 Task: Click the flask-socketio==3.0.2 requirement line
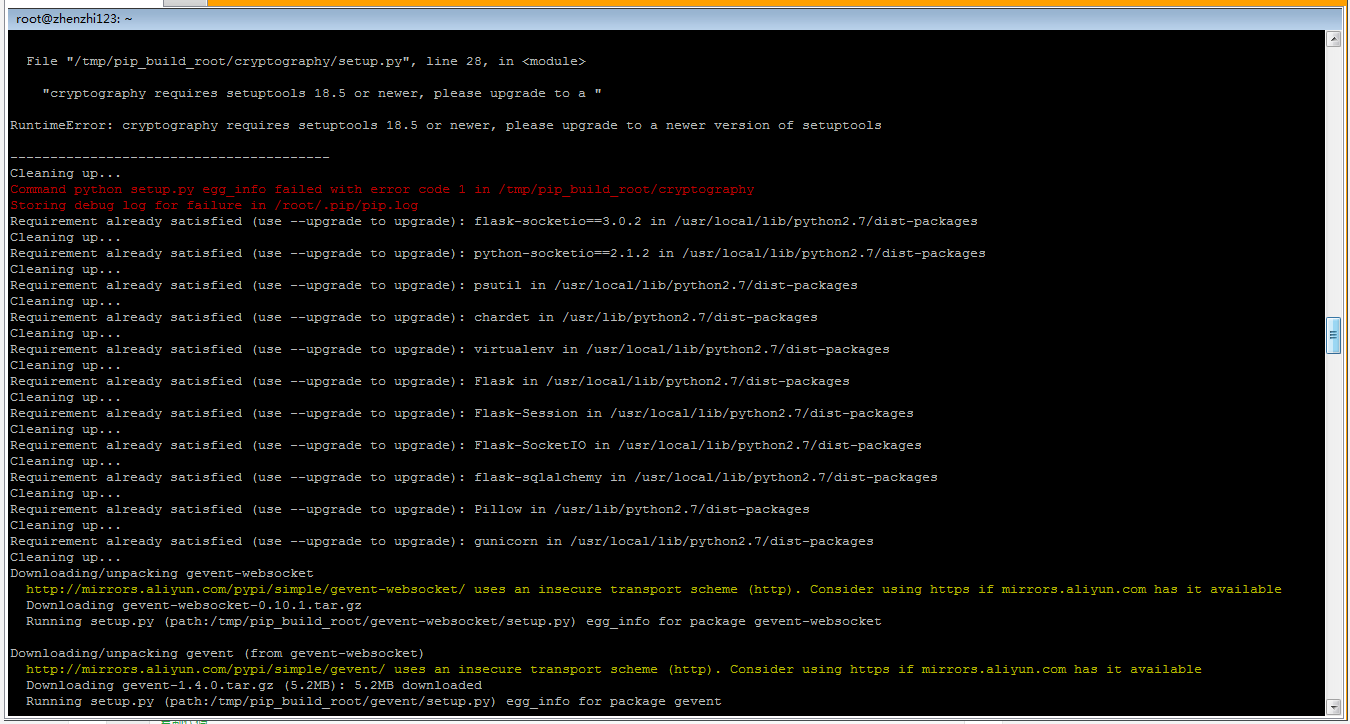494,222
